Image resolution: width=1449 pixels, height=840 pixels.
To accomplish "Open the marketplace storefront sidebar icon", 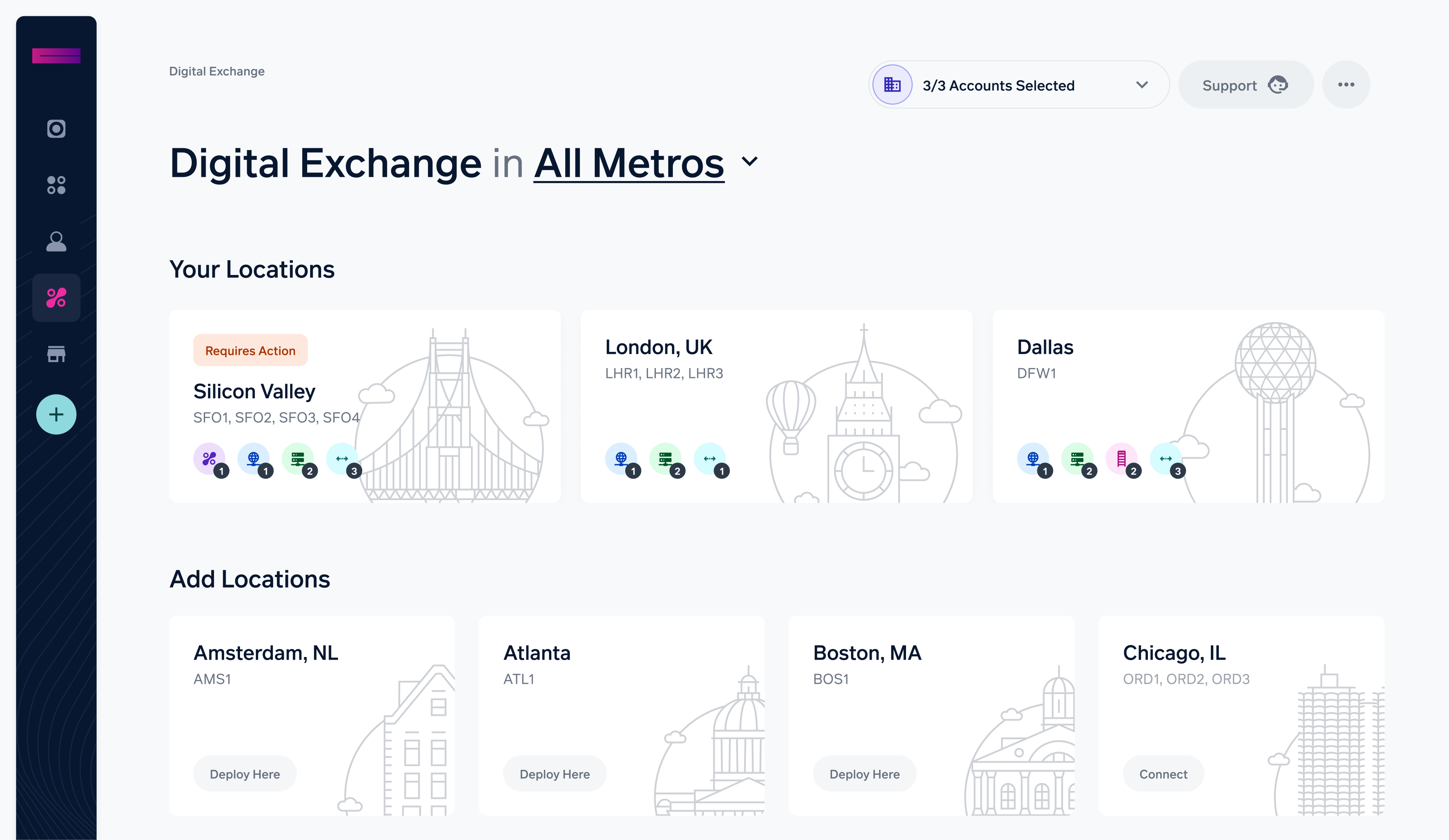I will point(56,353).
